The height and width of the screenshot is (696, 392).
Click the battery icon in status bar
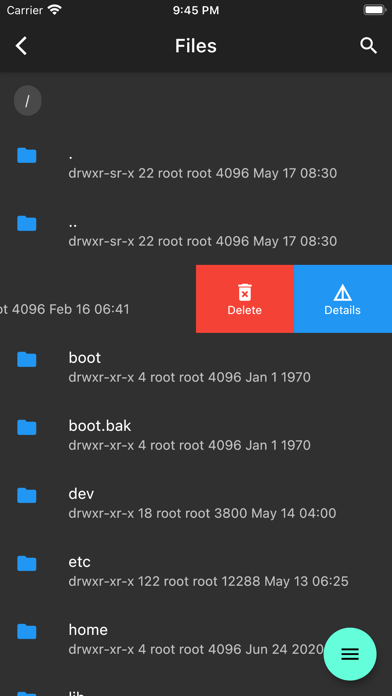pyautogui.click(x=374, y=10)
